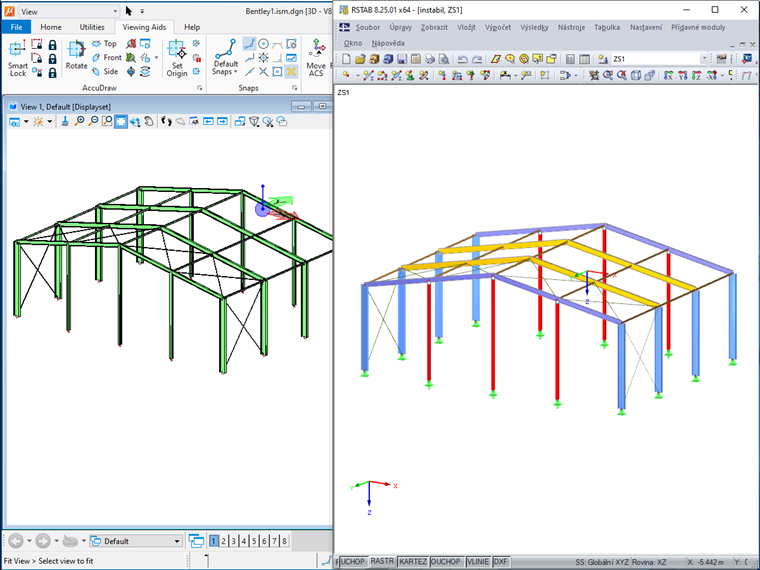The width and height of the screenshot is (760, 570).
Task: Click the RSTAB zoom window icon
Action: [x=608, y=76]
